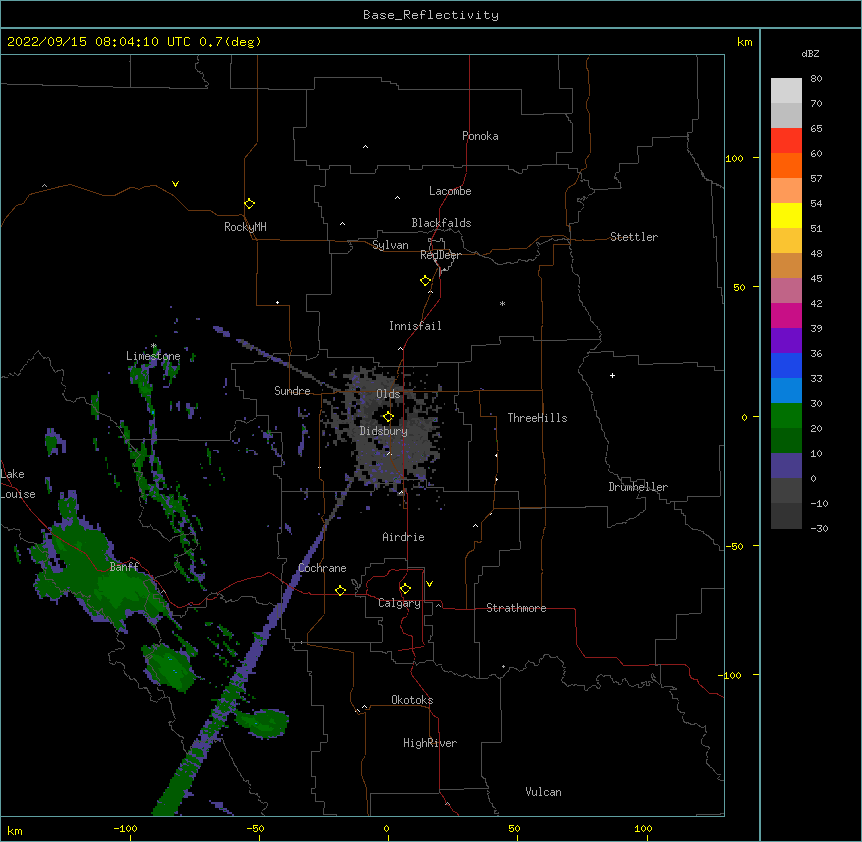Click the Base_Reflectivity title text
Image resolution: width=862 pixels, height=842 pixels.
pyautogui.click(x=431, y=15)
